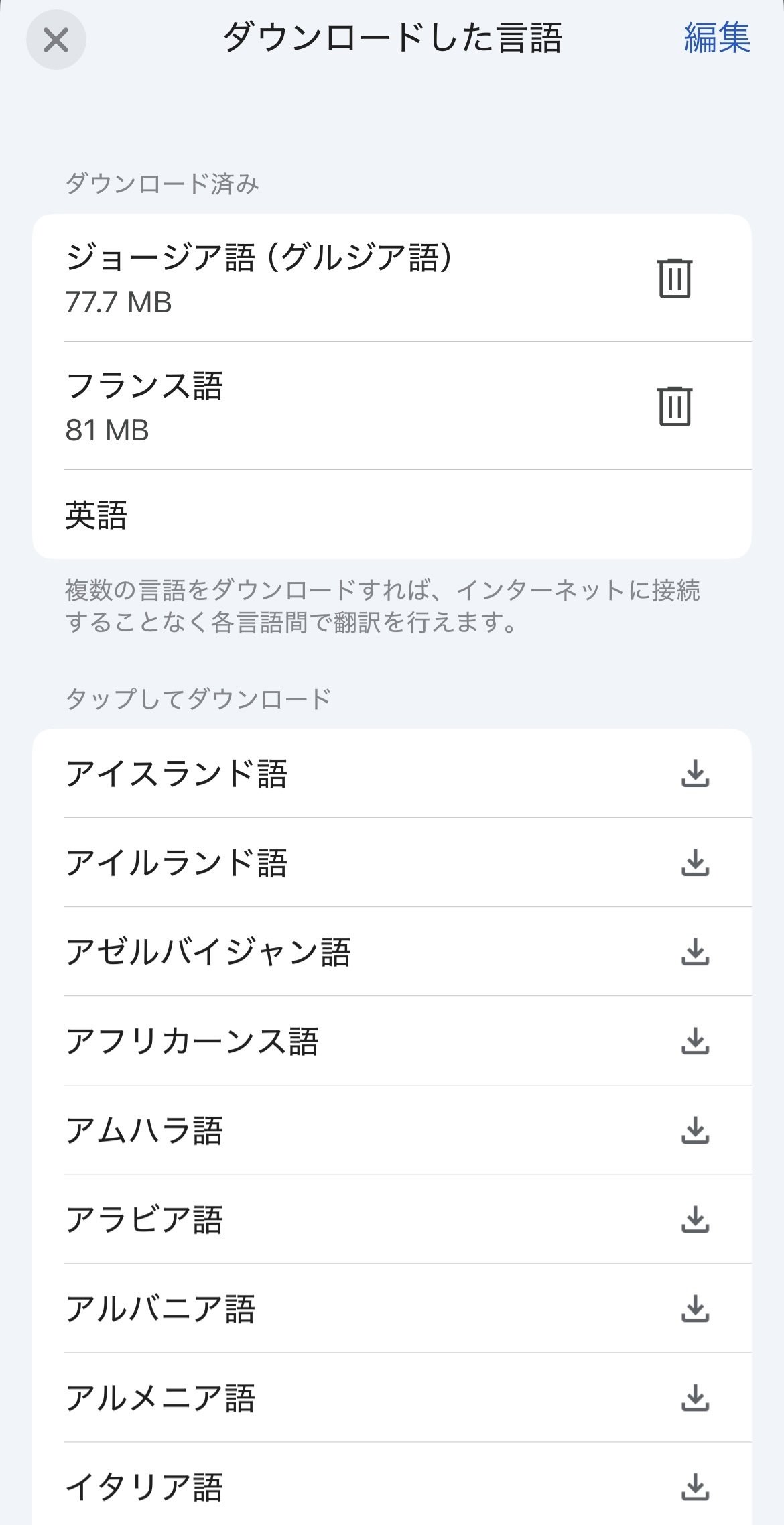Select the フランス語 label
784x1525 pixels.
pos(144,386)
